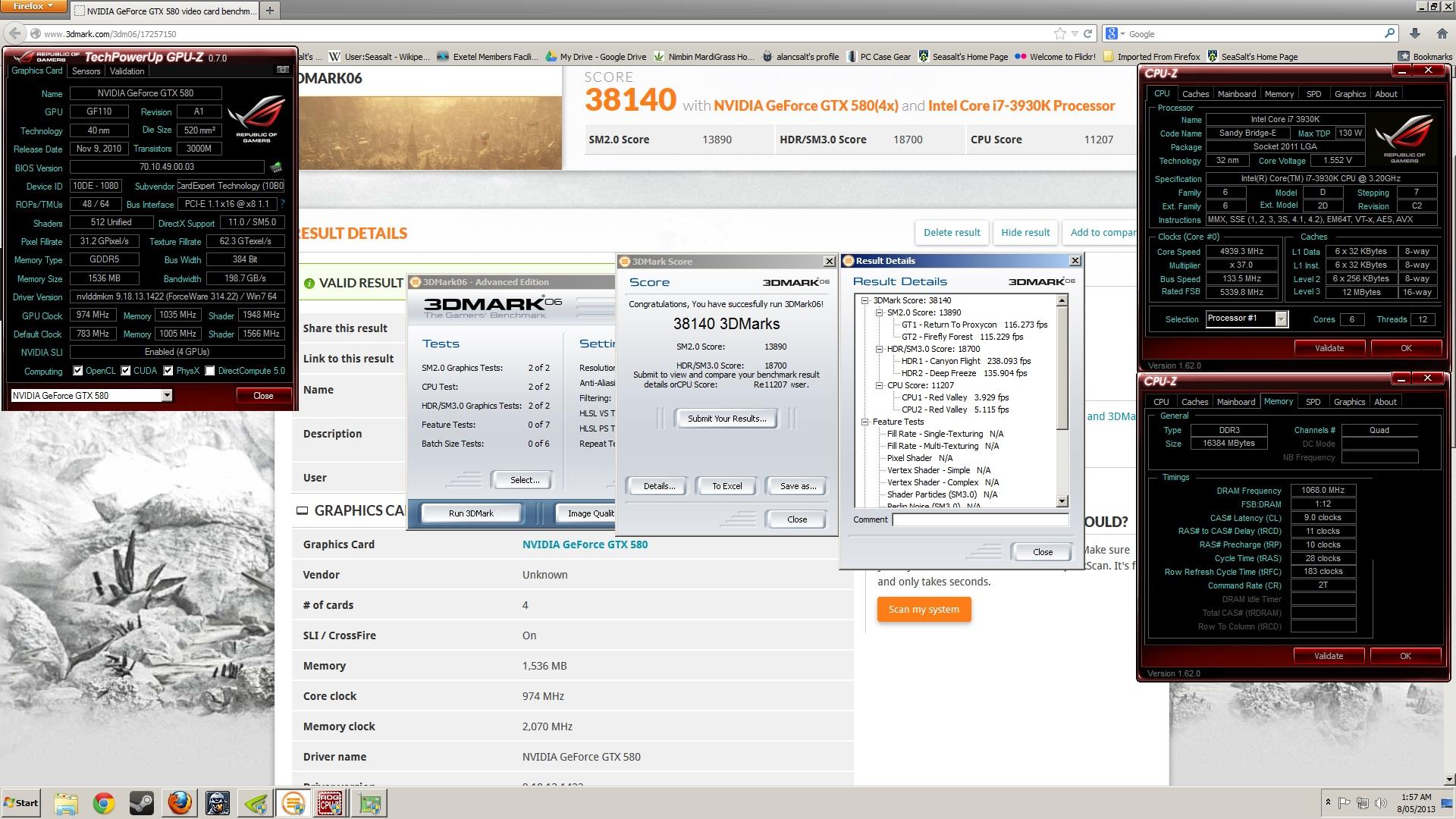Image resolution: width=1456 pixels, height=819 pixels.
Task: Click the search magnifier in Google box
Action: [x=1389, y=33]
